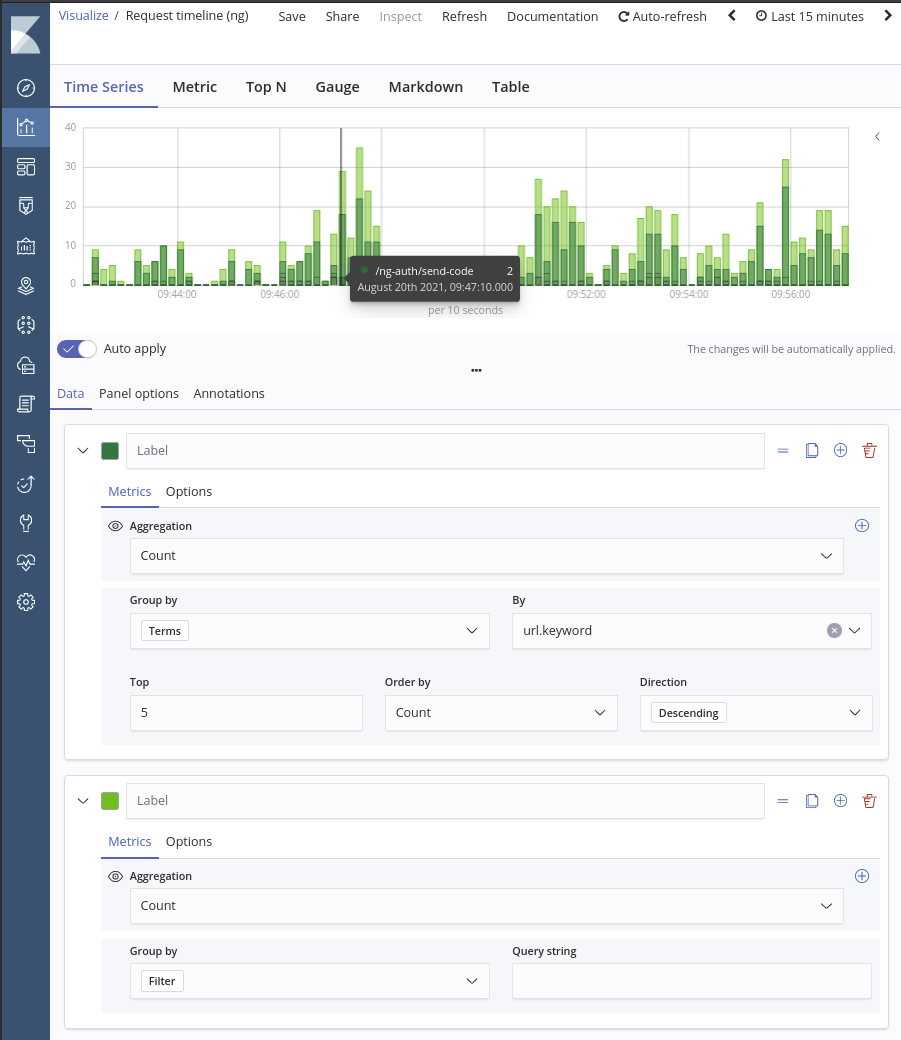Open the dark green series color swatch

[110, 451]
